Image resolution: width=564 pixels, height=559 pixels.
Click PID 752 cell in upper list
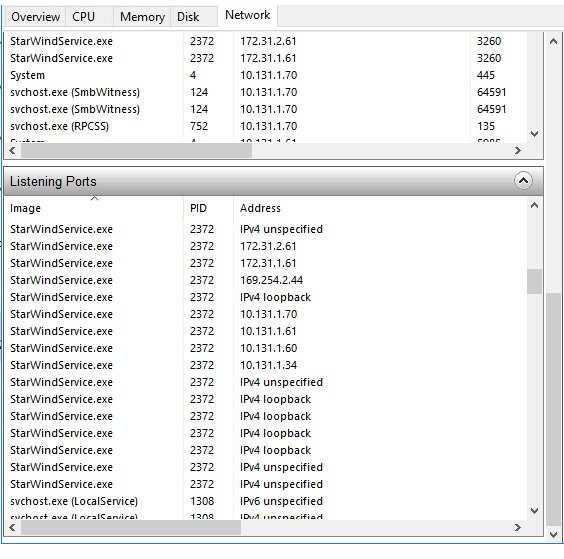[x=199, y=126]
